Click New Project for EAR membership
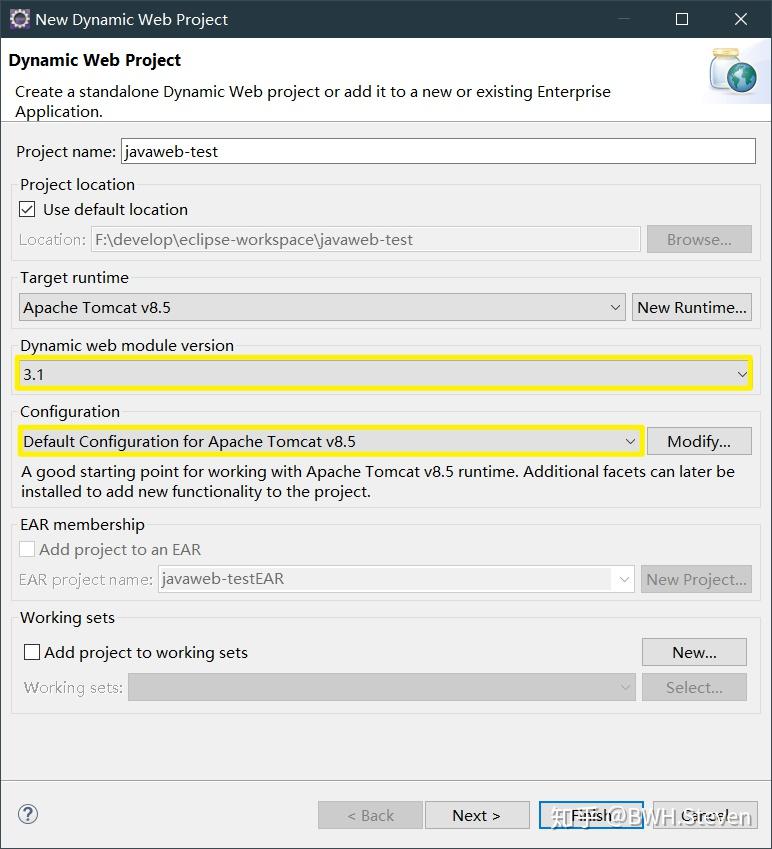772x849 pixels. [696, 579]
